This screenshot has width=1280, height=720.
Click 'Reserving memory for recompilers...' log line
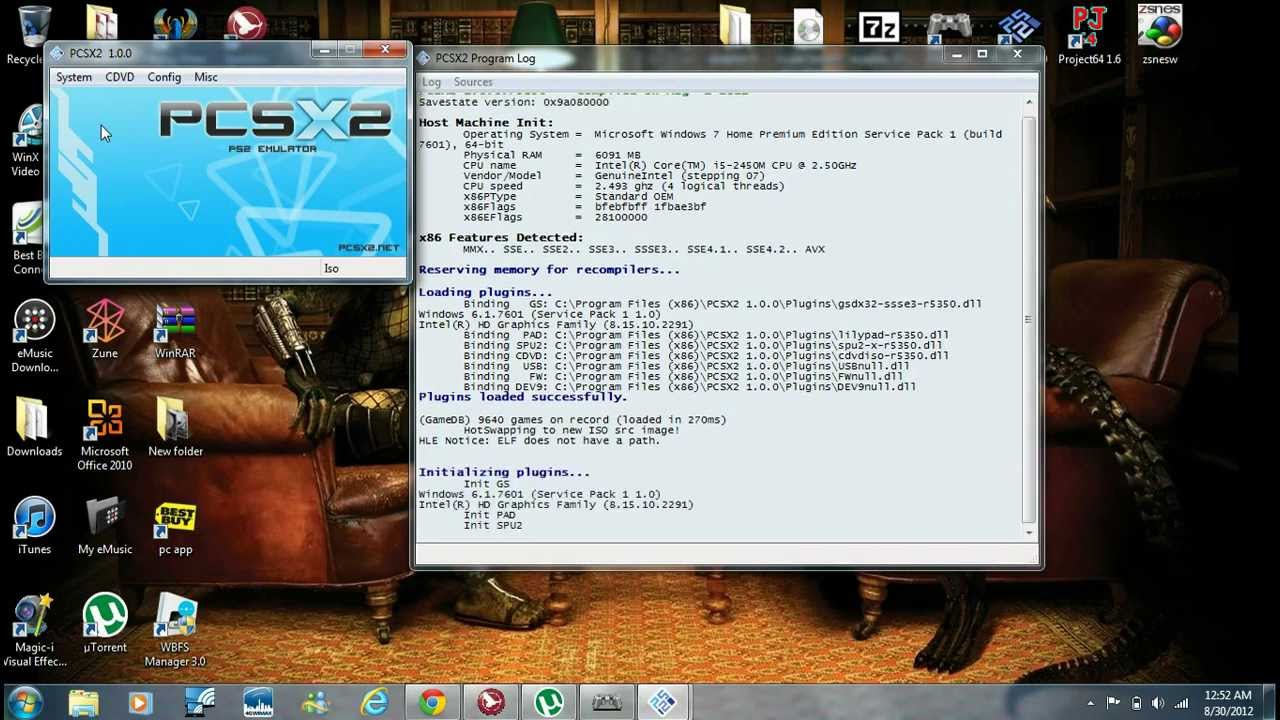[549, 269]
